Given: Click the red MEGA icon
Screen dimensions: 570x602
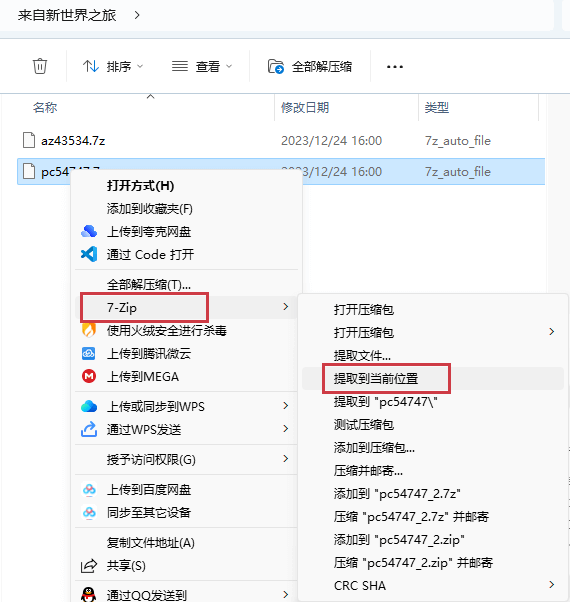Looking at the screenshot, I should click(x=89, y=376).
